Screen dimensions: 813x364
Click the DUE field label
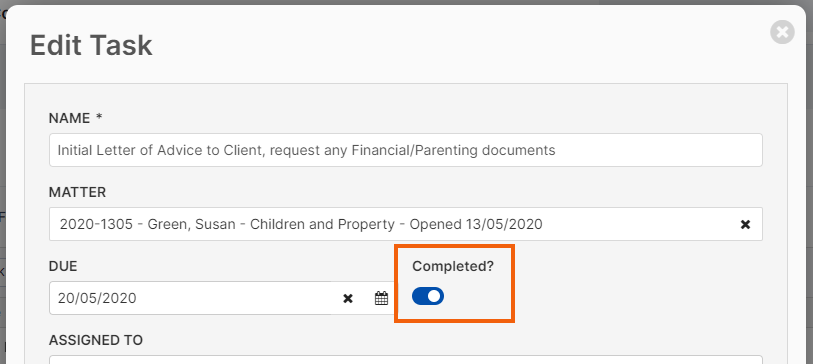pyautogui.click(x=63, y=267)
